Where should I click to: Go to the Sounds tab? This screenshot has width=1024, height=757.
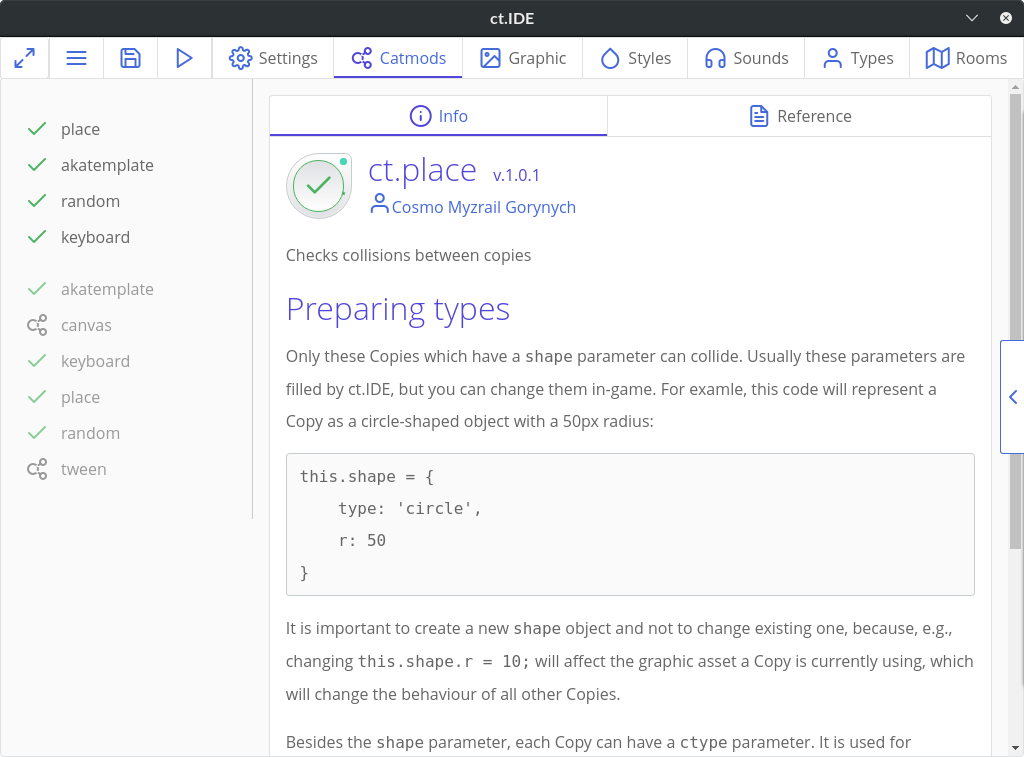tap(746, 58)
